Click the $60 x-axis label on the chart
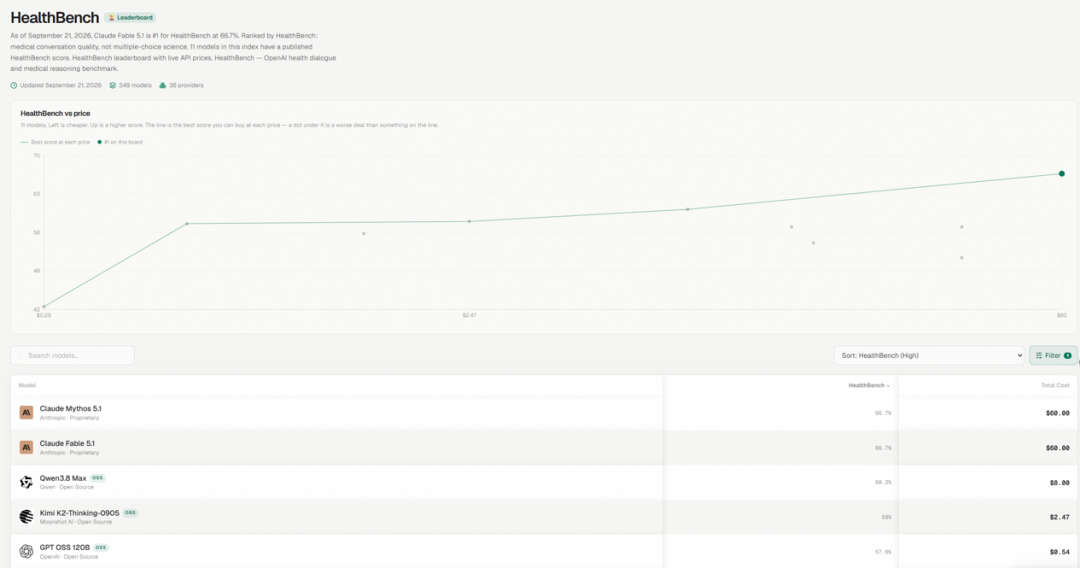Viewport: 1080px width, 568px height. coord(1061,315)
